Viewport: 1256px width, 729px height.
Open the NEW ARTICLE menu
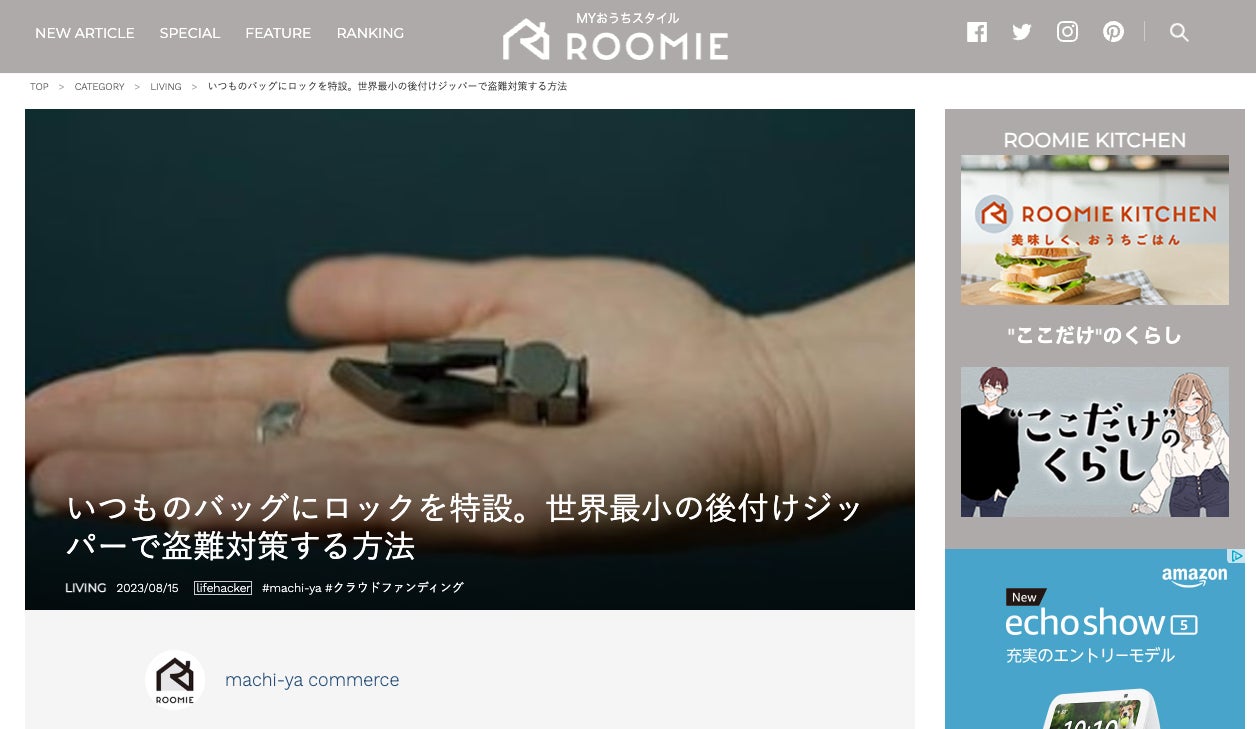(84, 33)
